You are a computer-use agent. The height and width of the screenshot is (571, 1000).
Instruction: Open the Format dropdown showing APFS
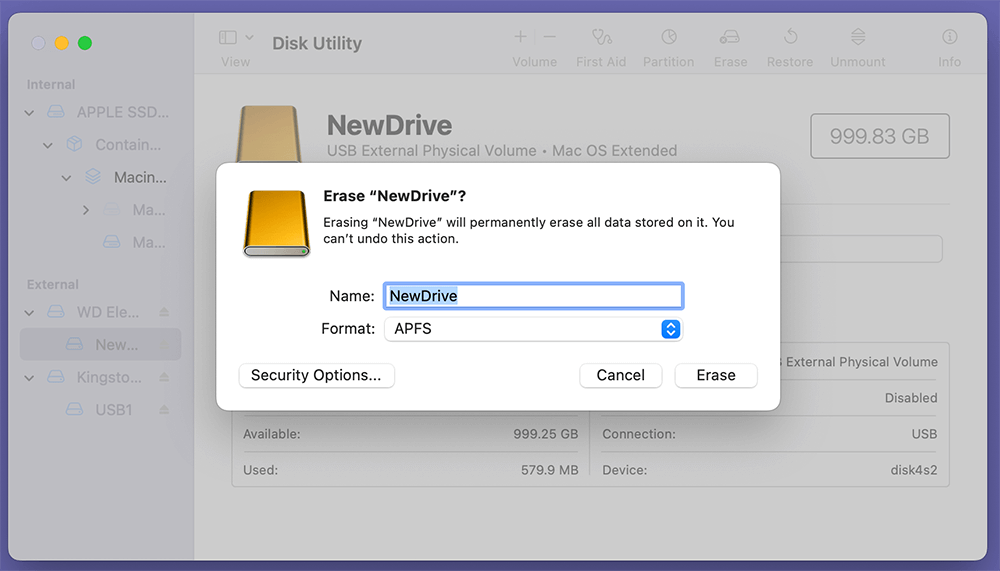point(533,329)
